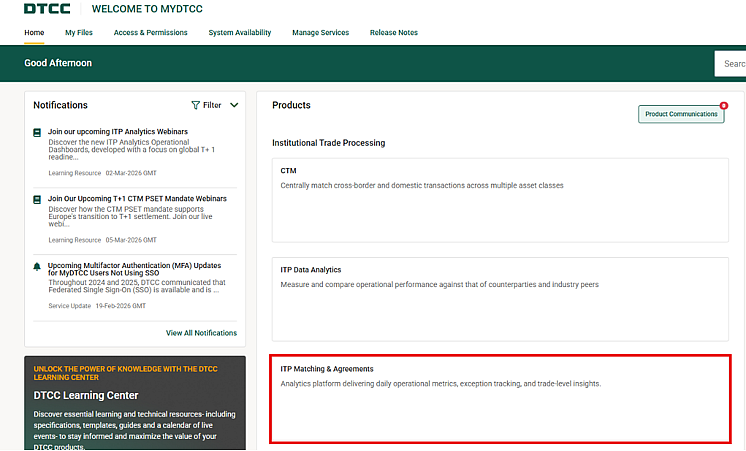The height and width of the screenshot is (451, 746).
Task: Click the View All Notifications link
Action: [201, 333]
